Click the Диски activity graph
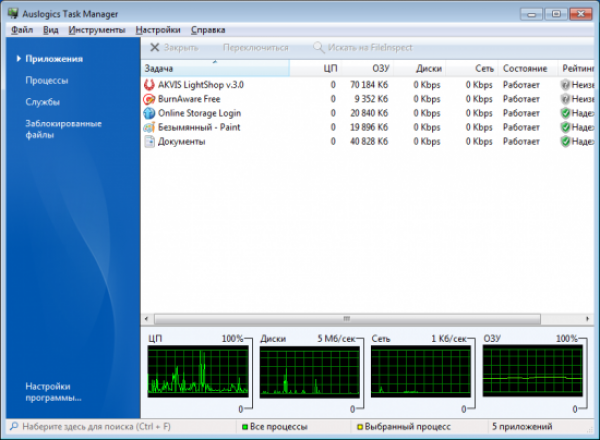 310,372
